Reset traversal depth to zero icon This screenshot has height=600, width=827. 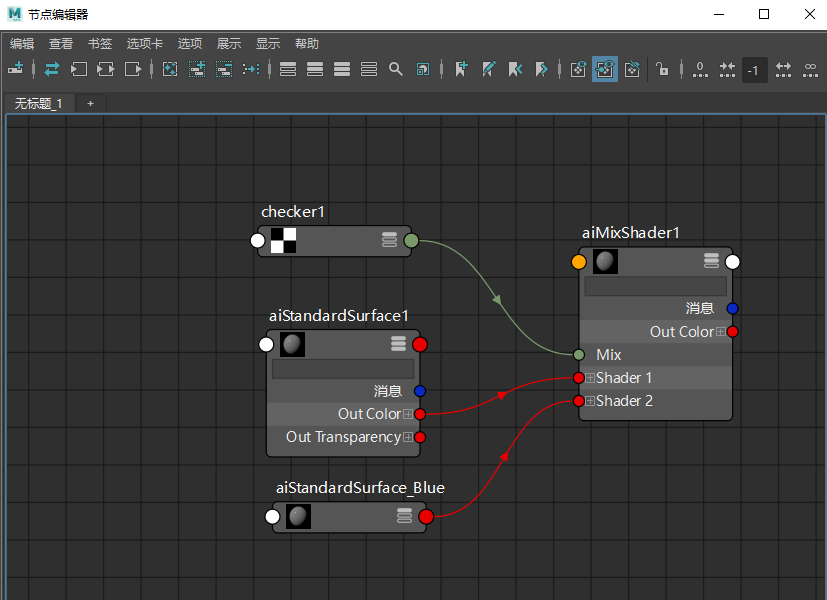(700, 69)
